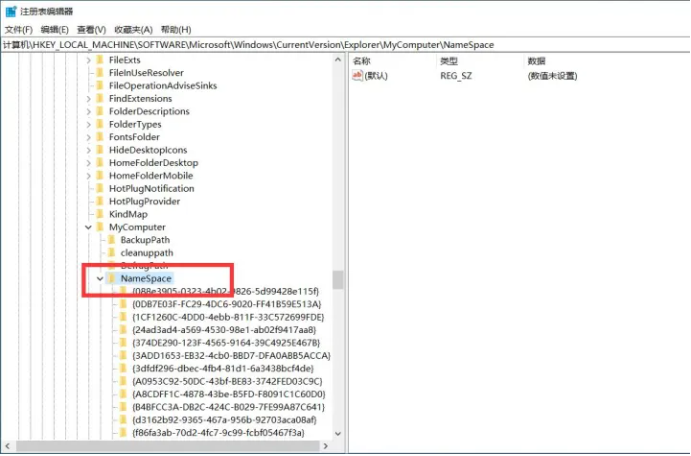This screenshot has height=456, width=691.
Task: Select the FileInUseResolver key
Action: 146,73
